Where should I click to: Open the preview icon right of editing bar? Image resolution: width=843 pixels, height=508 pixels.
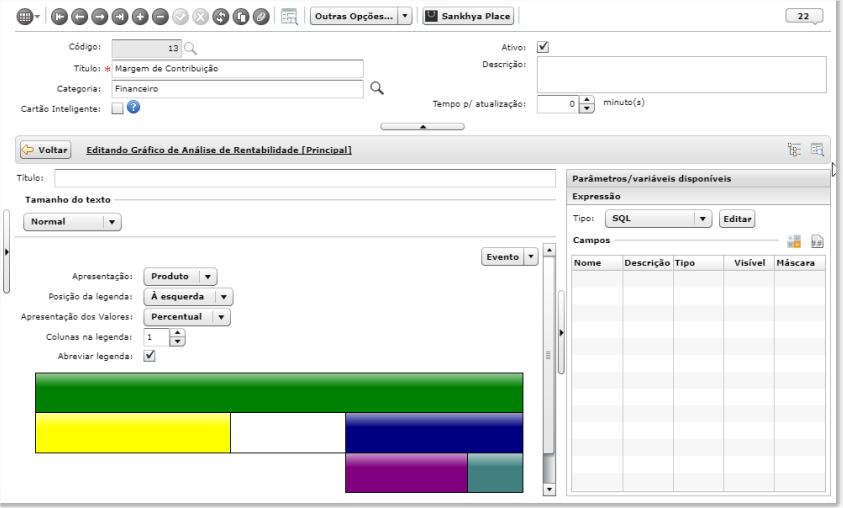tap(817, 149)
